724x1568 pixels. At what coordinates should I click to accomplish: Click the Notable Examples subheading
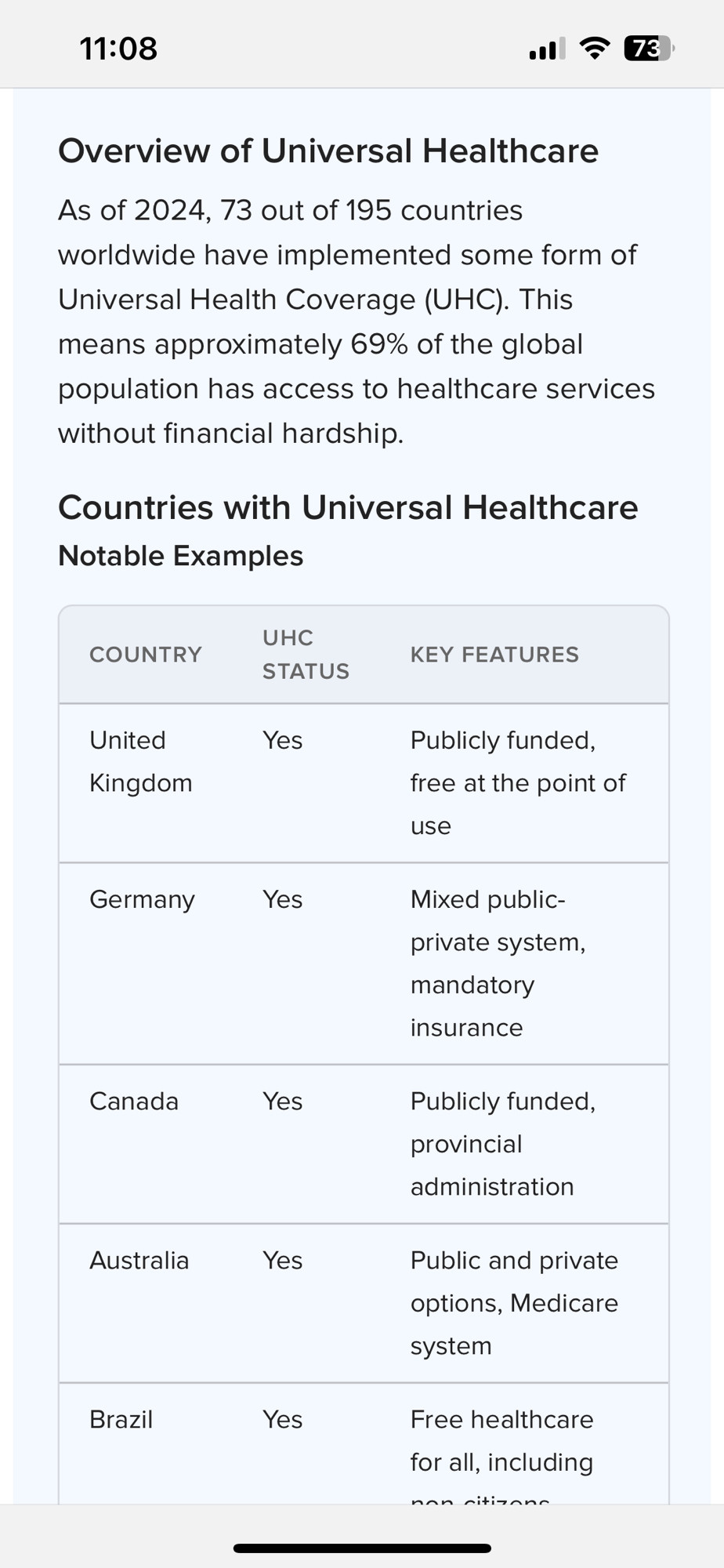point(181,556)
